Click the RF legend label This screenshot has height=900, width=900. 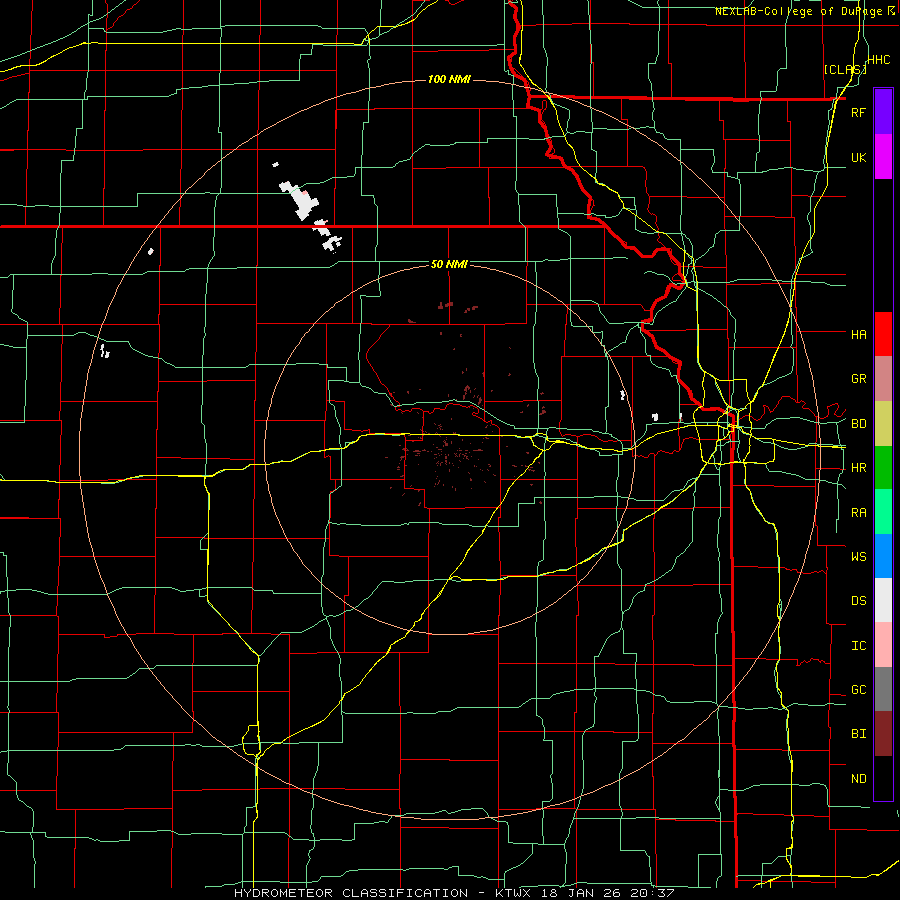858,112
